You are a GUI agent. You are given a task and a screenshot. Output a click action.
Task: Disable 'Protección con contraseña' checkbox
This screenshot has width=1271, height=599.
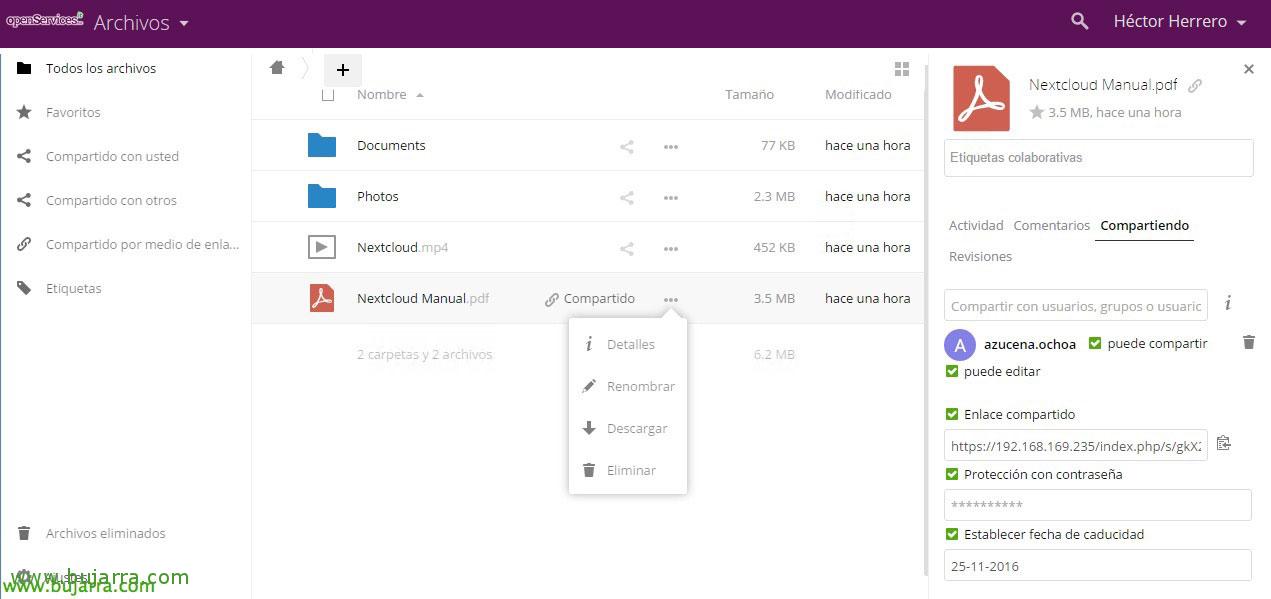[x=952, y=474]
